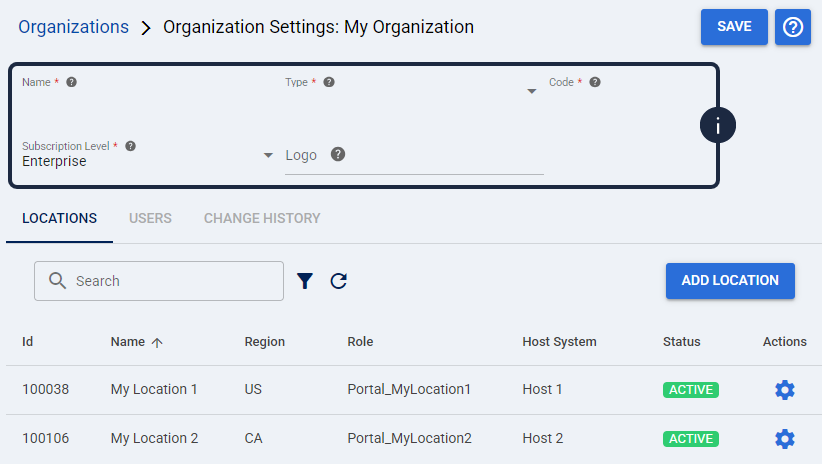The image size is (822, 464).
Task: Click the help question mark button beside SAVE
Action: 793,27
